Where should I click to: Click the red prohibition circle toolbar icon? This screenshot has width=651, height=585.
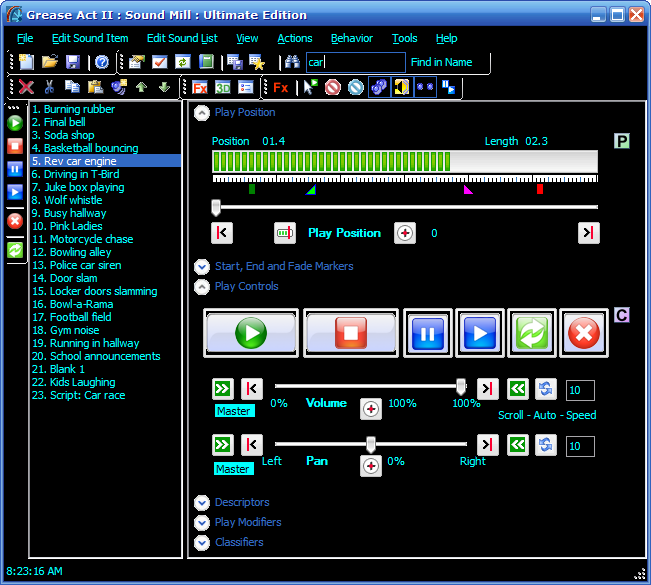pos(333,88)
